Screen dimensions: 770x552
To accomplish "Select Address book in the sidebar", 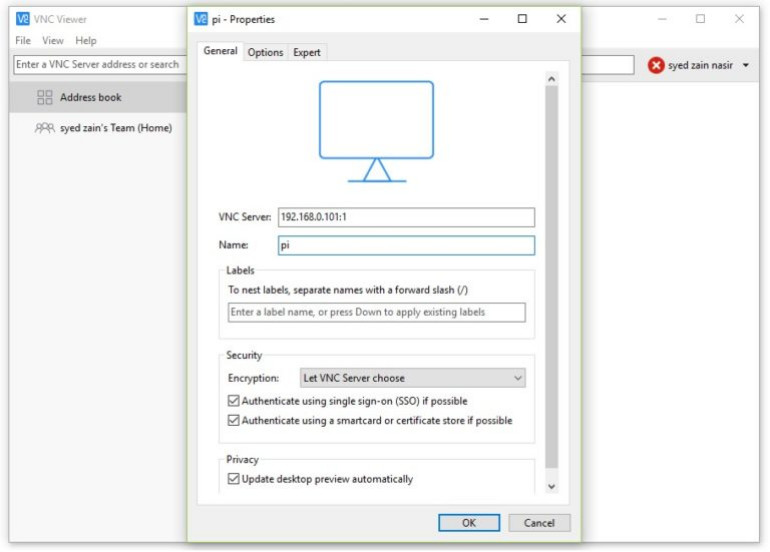I will click(x=98, y=97).
